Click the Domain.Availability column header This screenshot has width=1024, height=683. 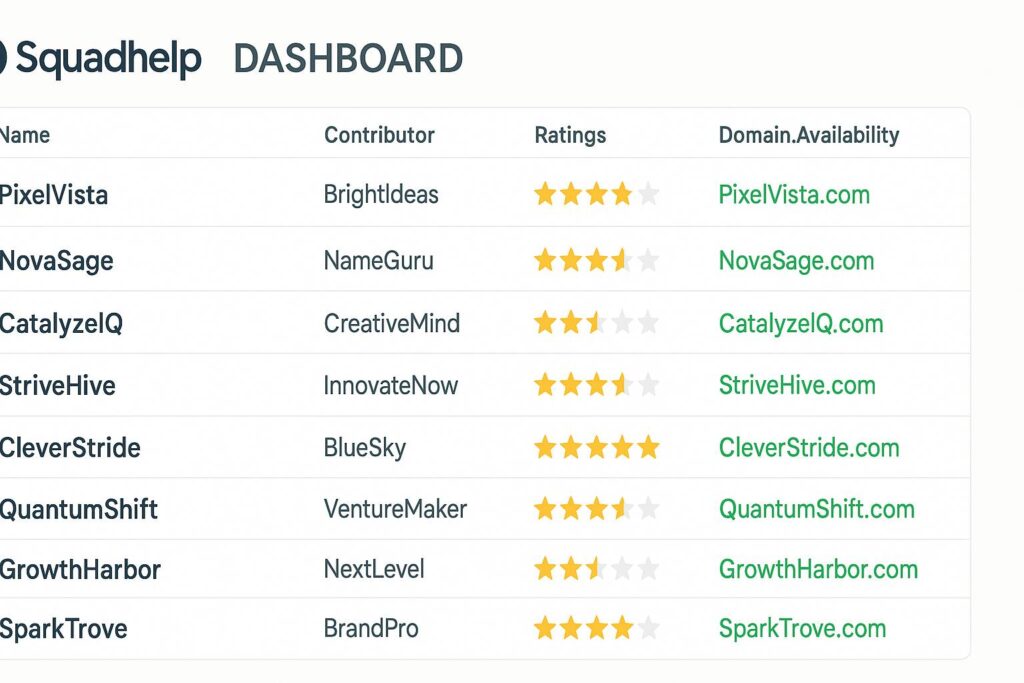809,133
